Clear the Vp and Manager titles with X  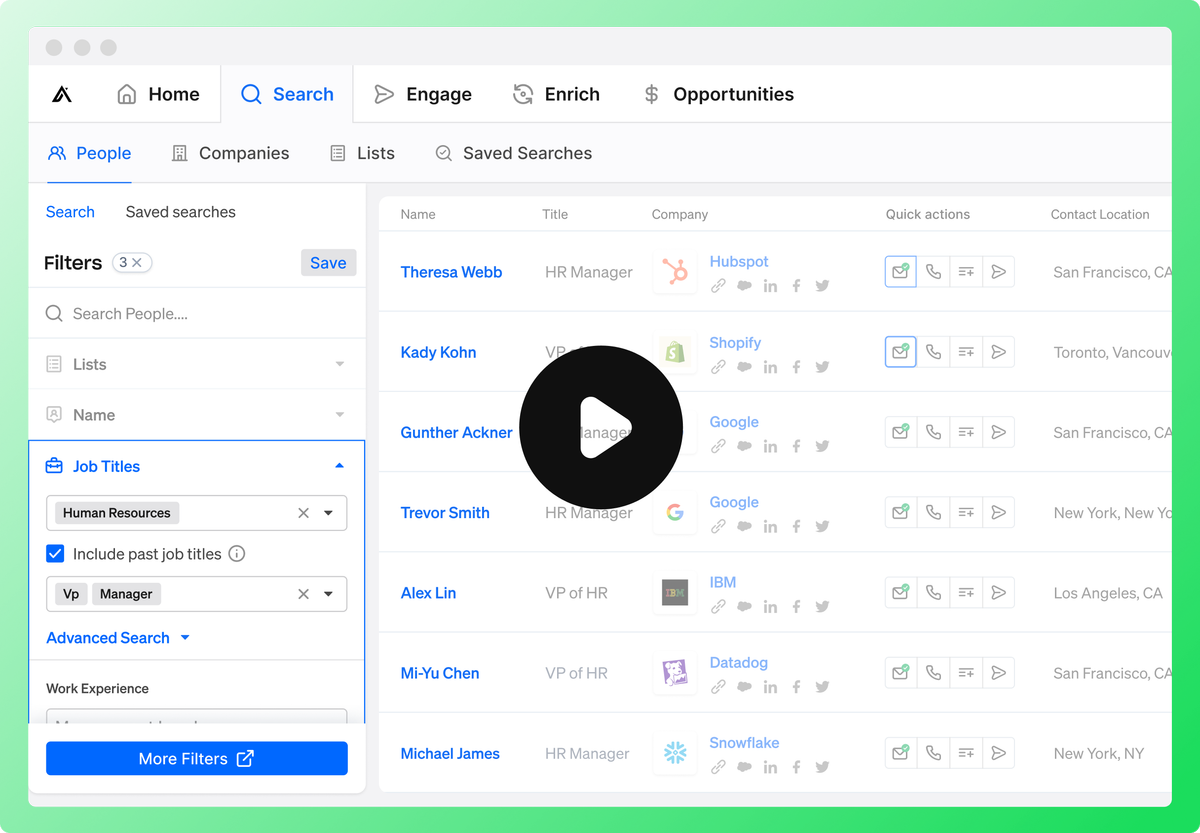303,593
